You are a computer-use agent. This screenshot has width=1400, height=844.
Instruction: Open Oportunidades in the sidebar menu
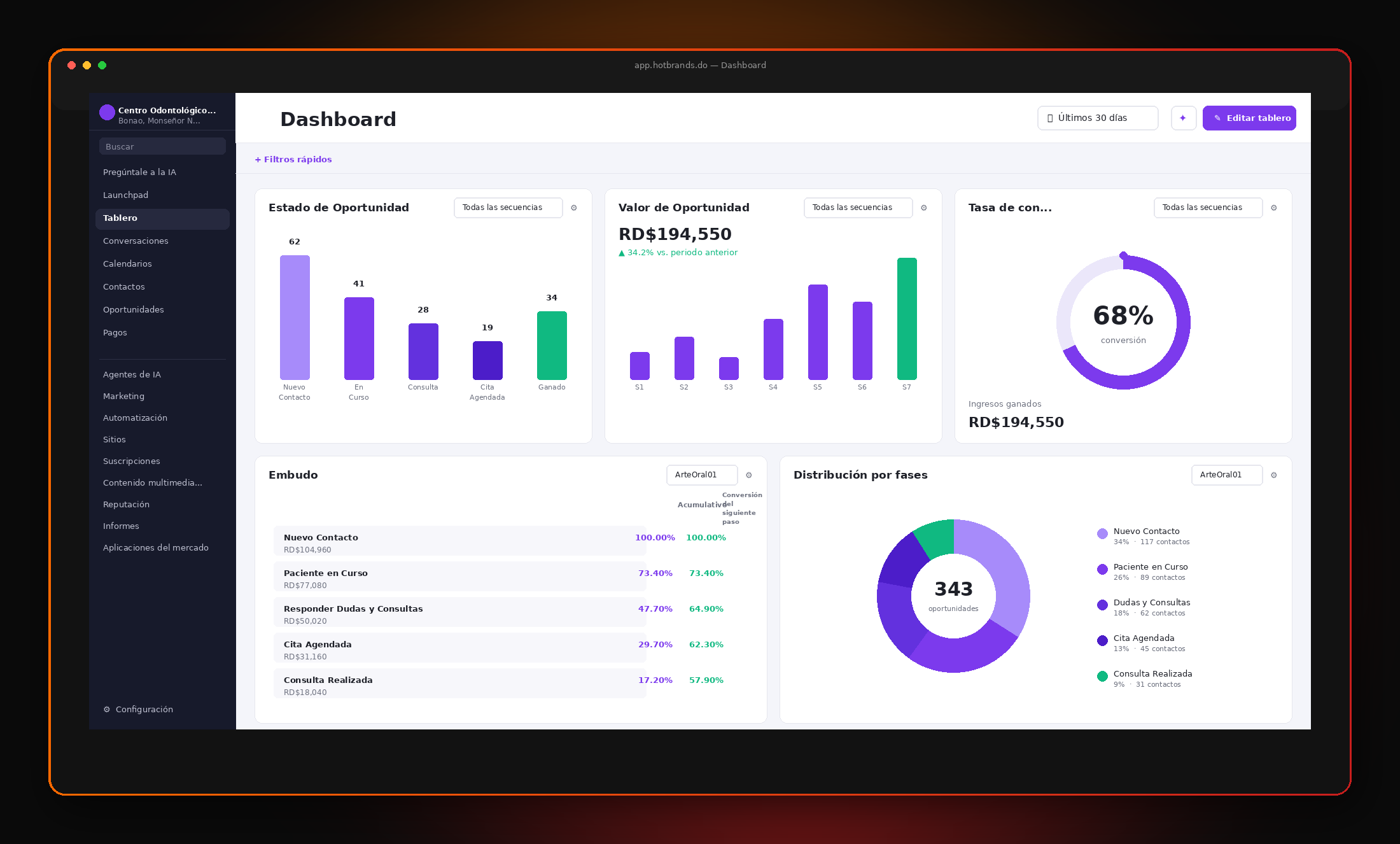click(x=134, y=310)
